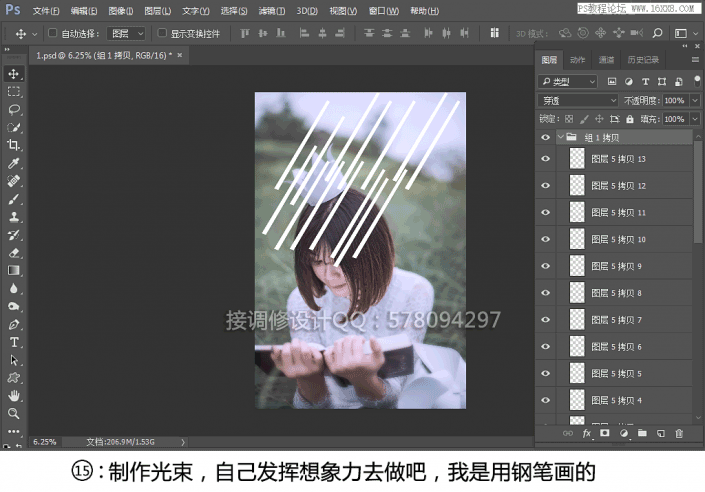Open the 穿透 blend mode dropdown

(579, 101)
